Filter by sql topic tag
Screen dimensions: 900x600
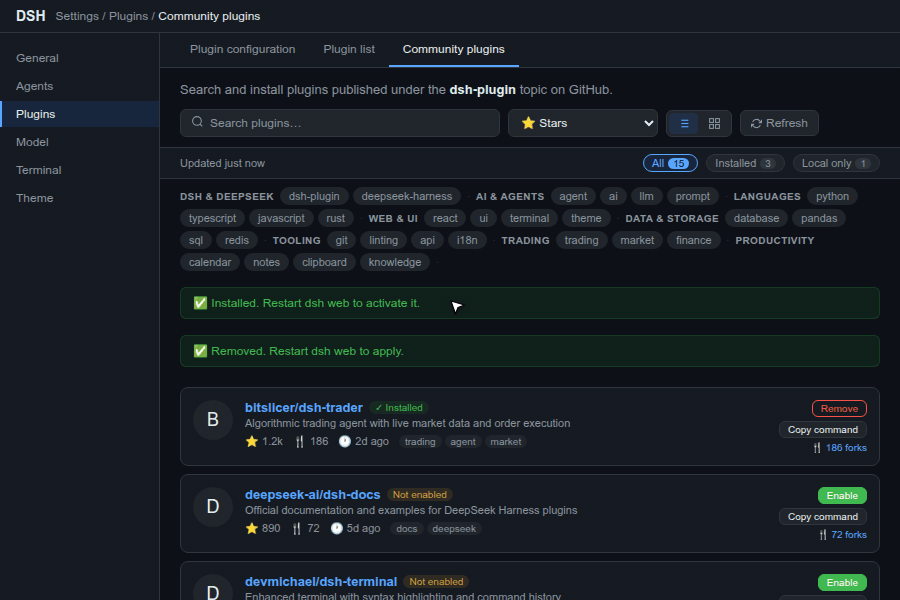(x=196, y=240)
